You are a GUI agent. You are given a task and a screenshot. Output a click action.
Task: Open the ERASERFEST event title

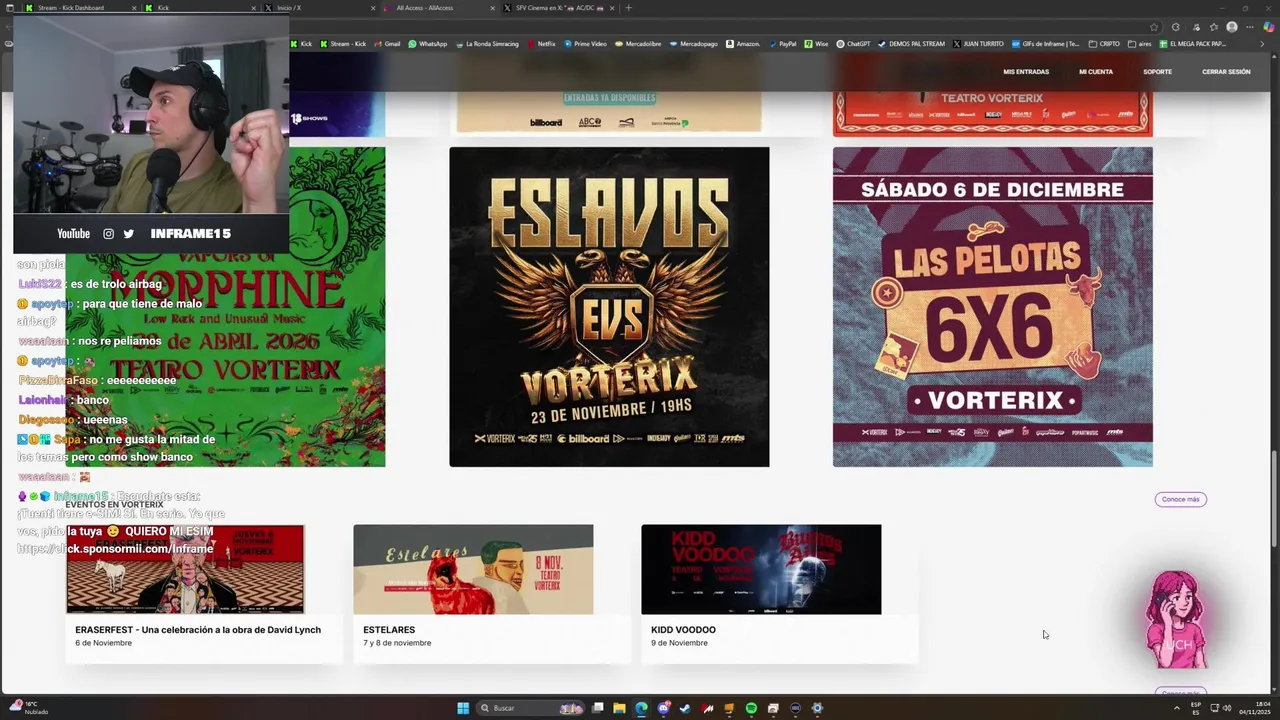[x=198, y=630]
